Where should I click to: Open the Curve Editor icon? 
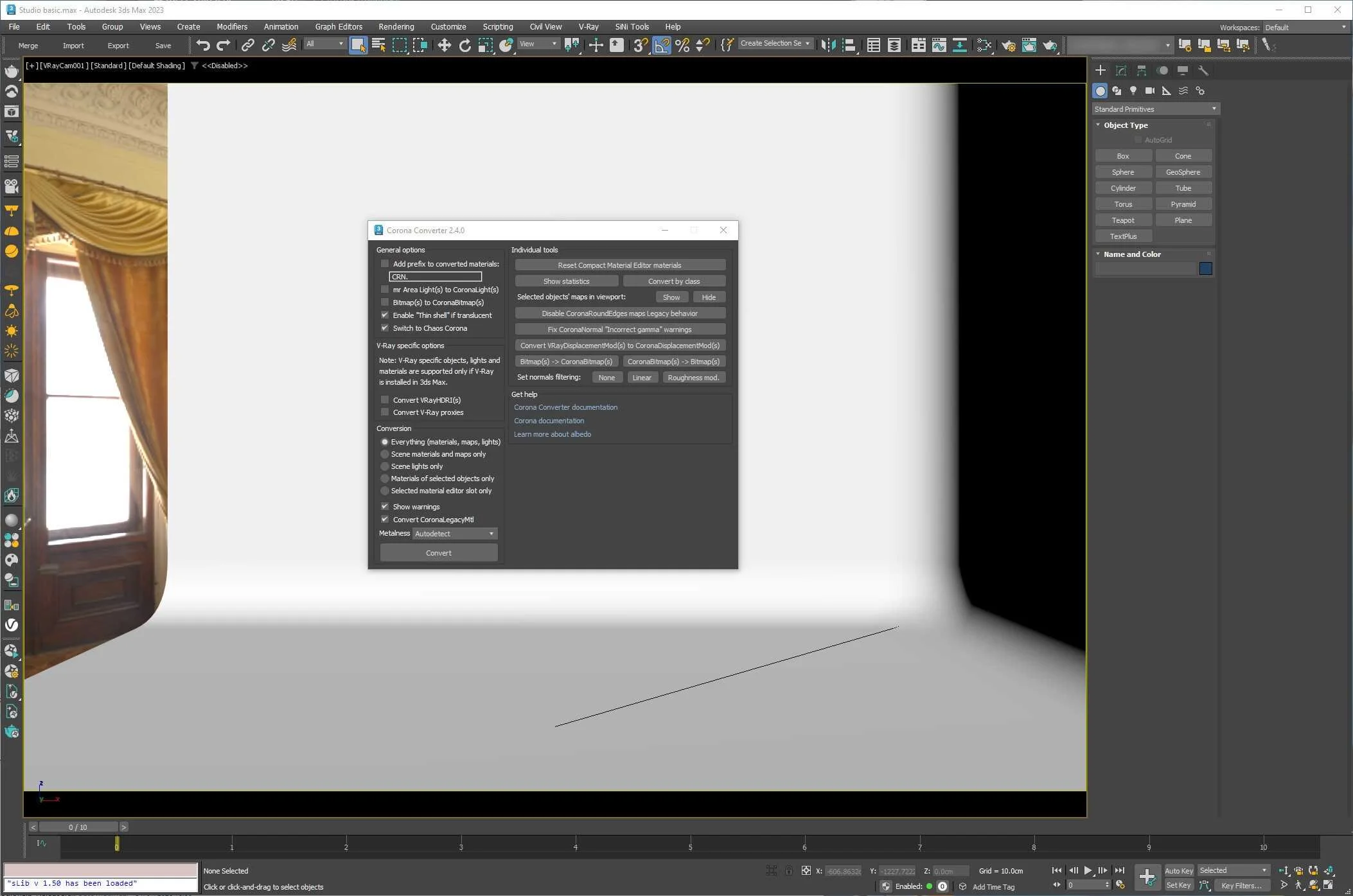[939, 45]
